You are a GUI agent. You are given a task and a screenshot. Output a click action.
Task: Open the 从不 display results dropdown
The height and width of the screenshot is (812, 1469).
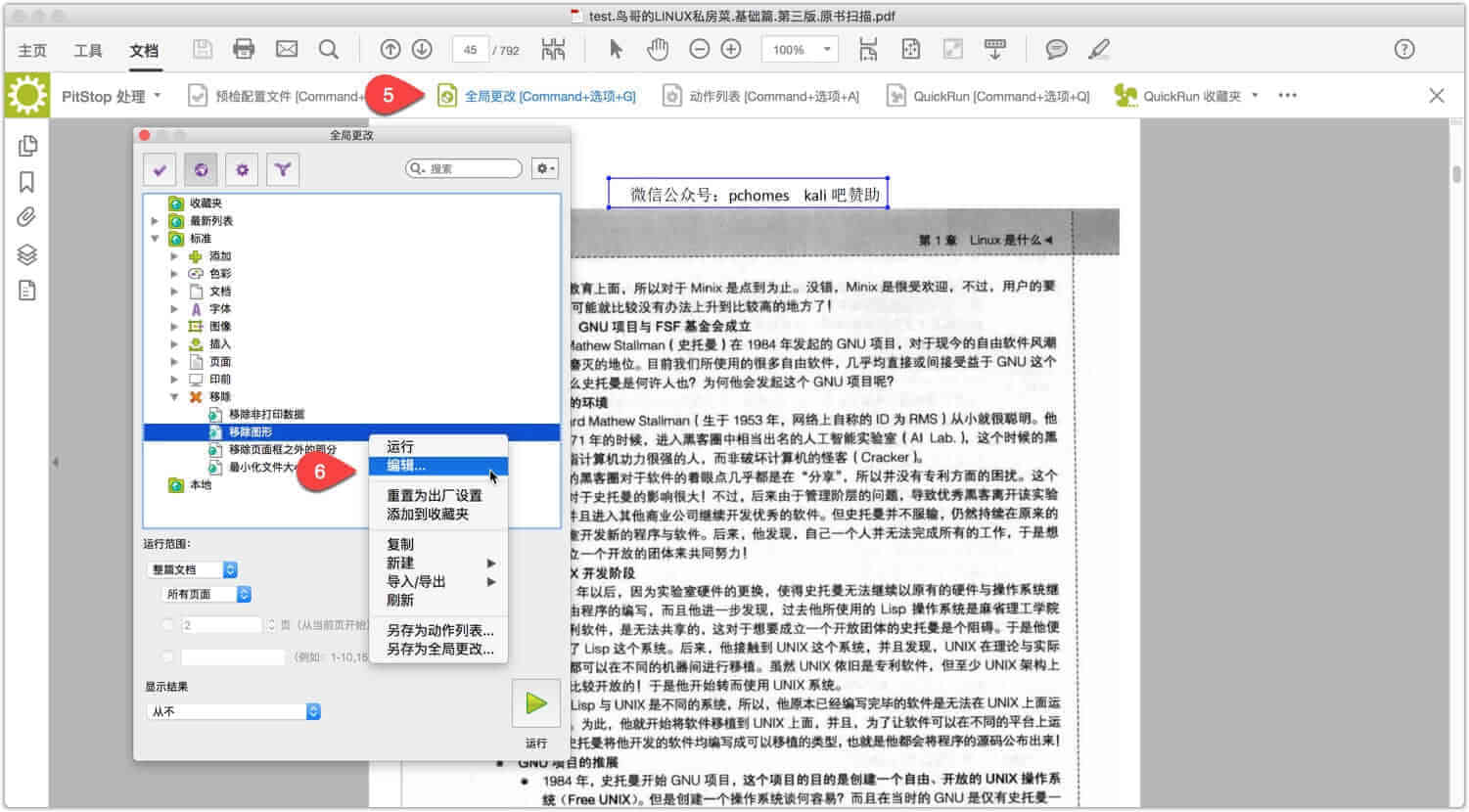[233, 711]
